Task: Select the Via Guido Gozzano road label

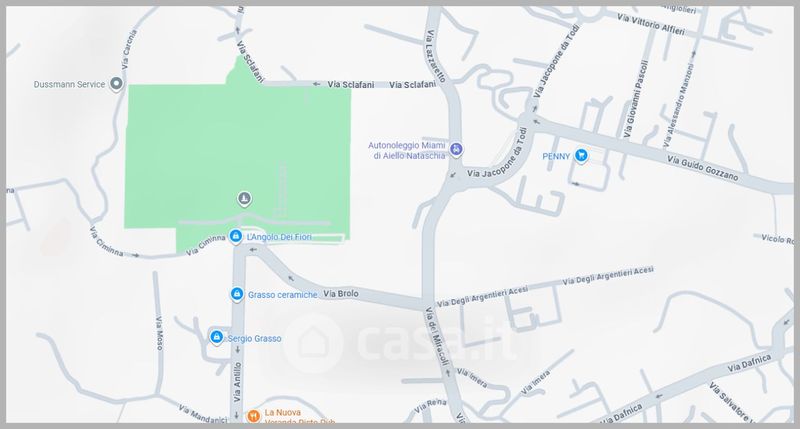Action: coord(703,168)
